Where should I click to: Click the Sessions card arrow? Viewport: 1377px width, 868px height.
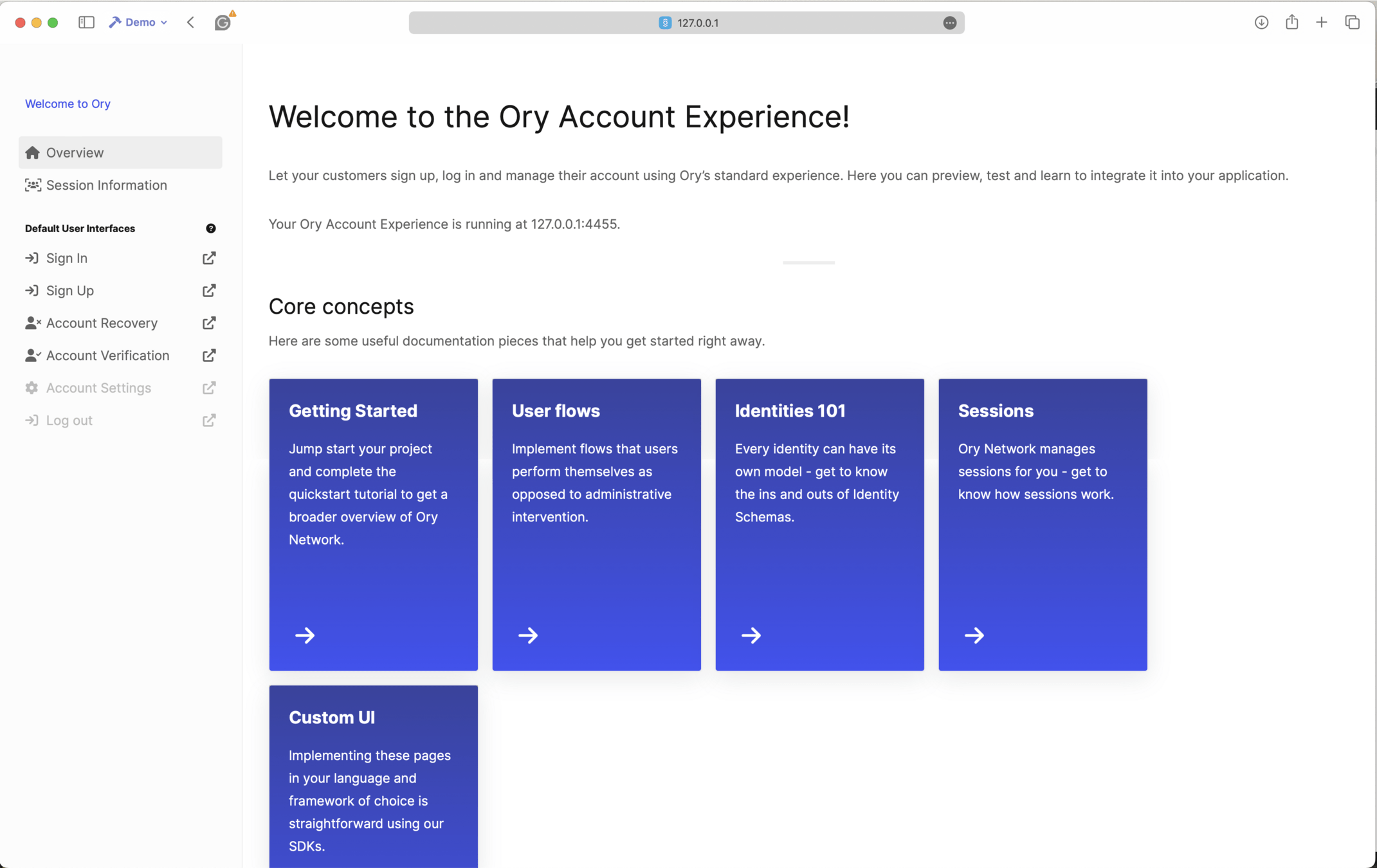(974, 635)
